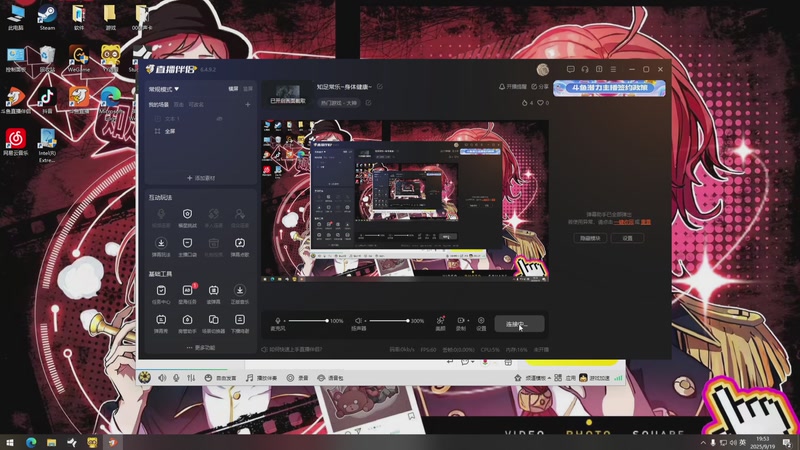Select the 我的场景 scene tab
This screenshot has height=450, width=800.
click(x=159, y=105)
